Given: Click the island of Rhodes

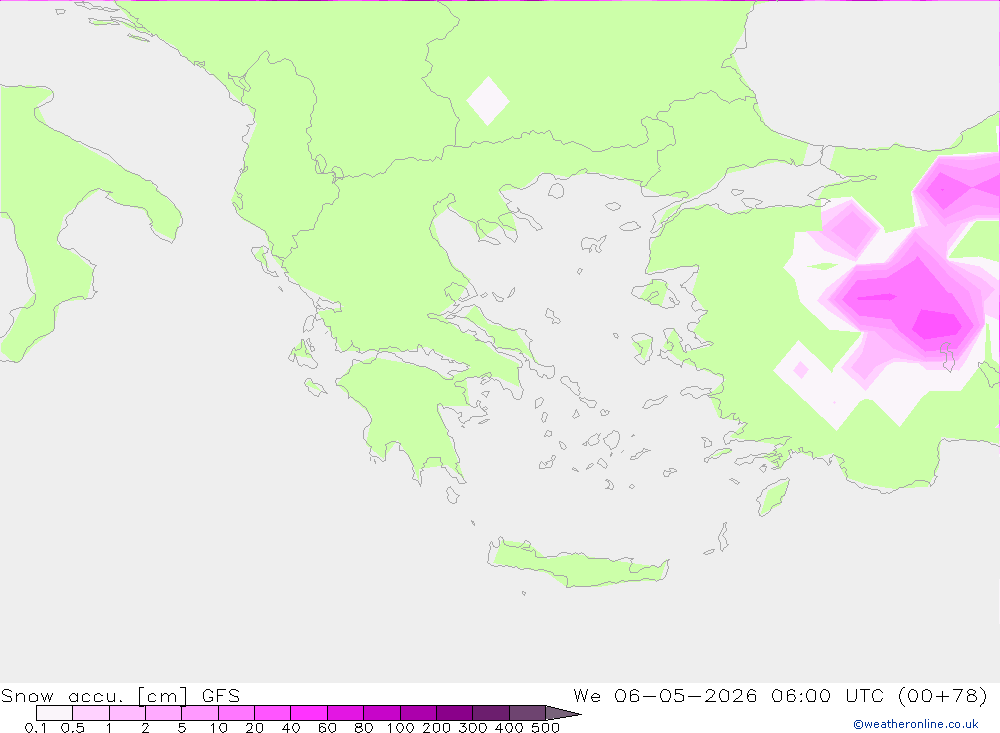Looking at the screenshot, I should point(773,496).
